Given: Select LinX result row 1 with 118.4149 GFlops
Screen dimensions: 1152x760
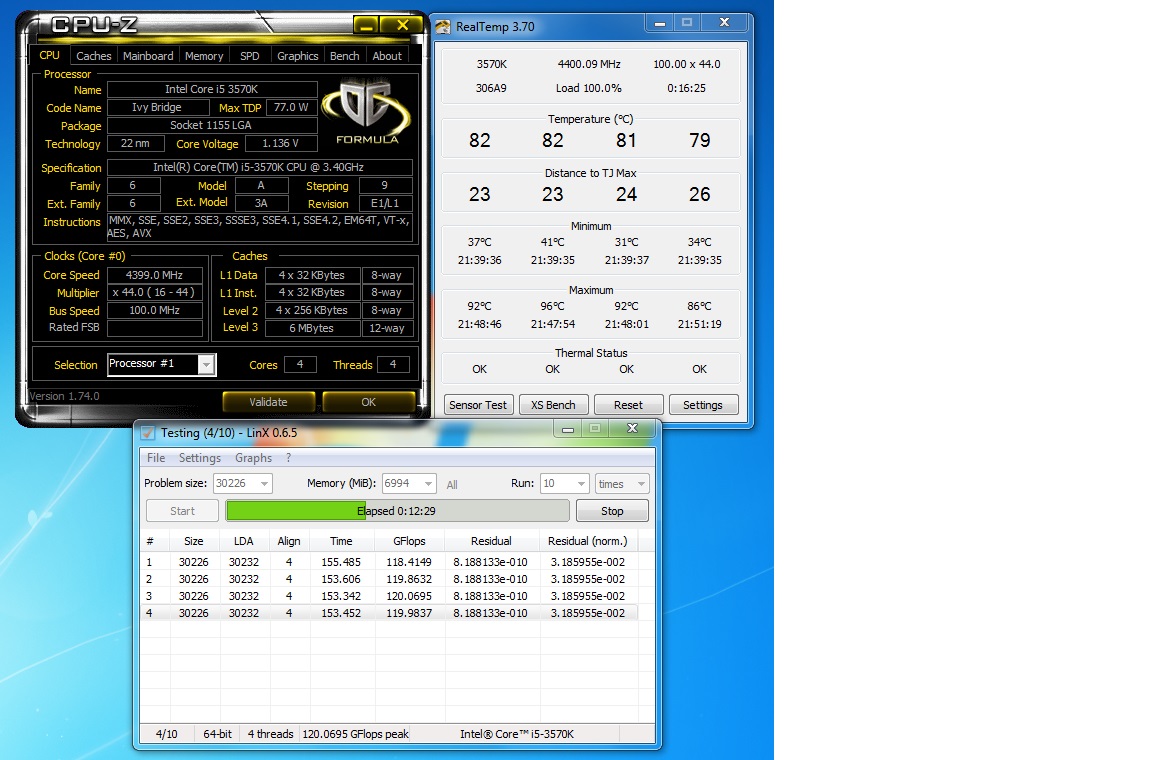Looking at the screenshot, I should pos(389,562).
